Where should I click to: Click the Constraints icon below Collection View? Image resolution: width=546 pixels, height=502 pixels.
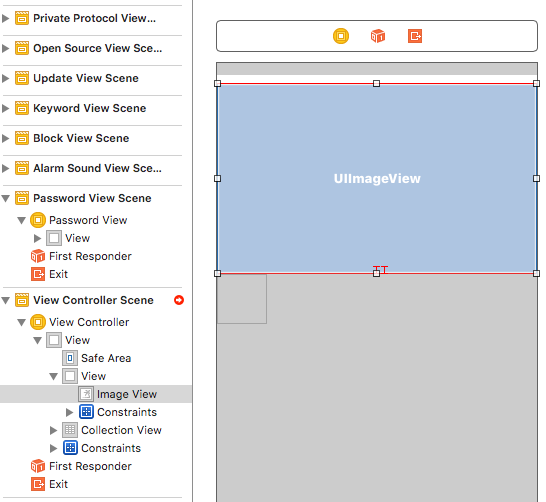coord(70,448)
